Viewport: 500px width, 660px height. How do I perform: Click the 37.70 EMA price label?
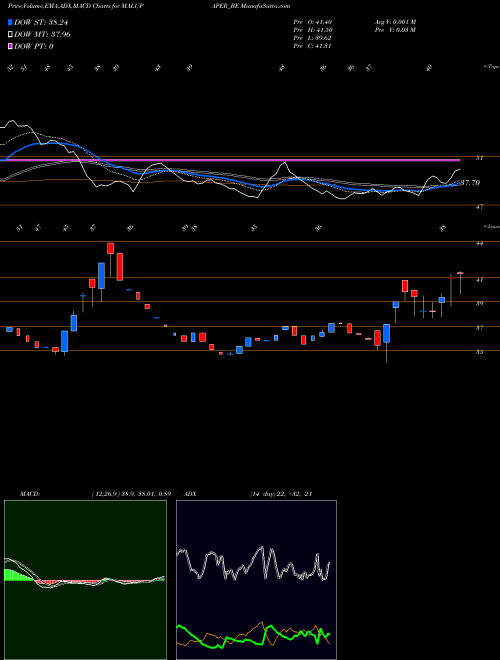click(x=471, y=183)
